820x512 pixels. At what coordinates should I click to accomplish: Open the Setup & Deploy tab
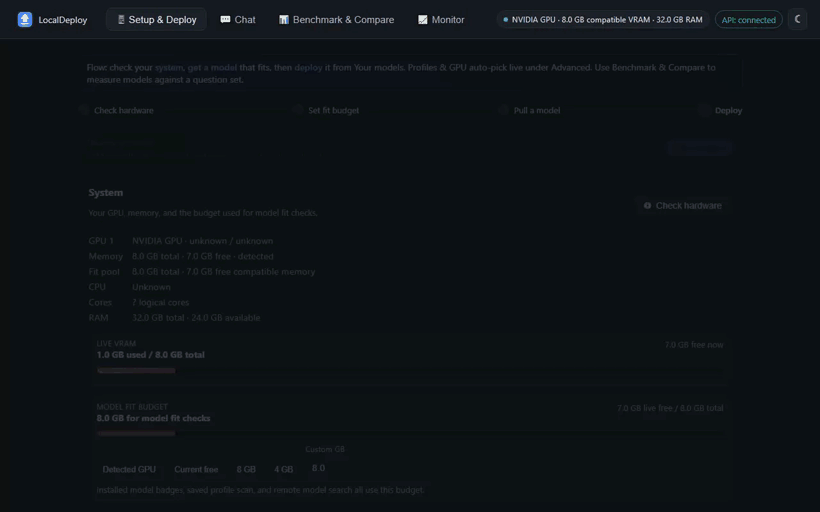(156, 19)
